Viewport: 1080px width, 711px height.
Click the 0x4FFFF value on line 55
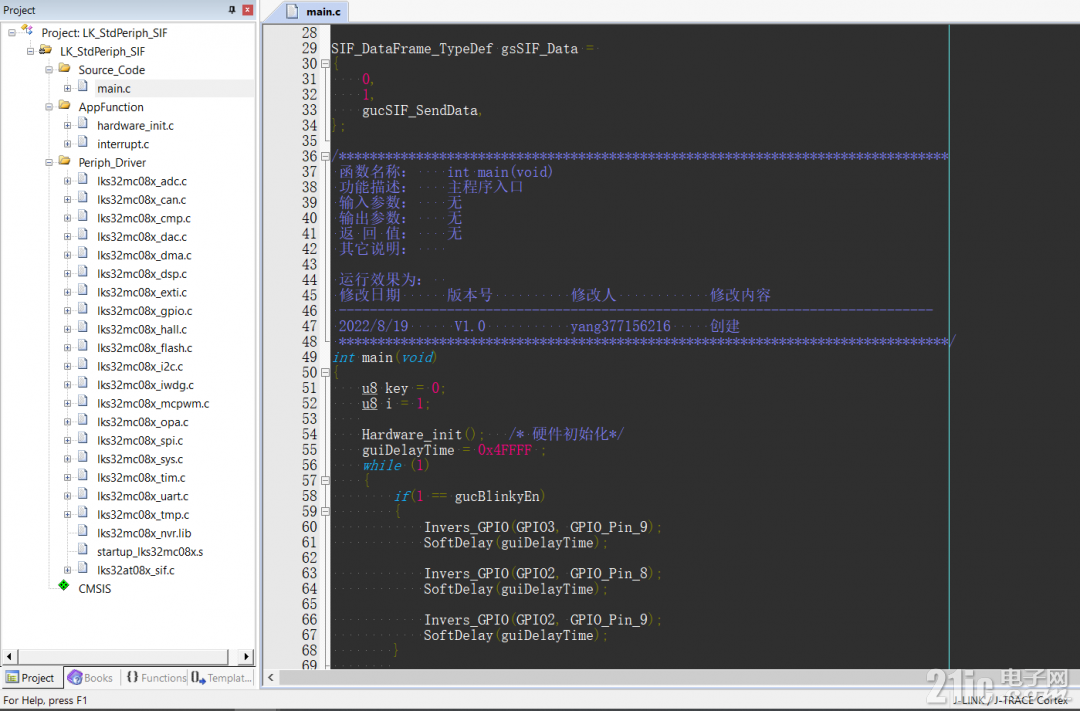click(505, 451)
